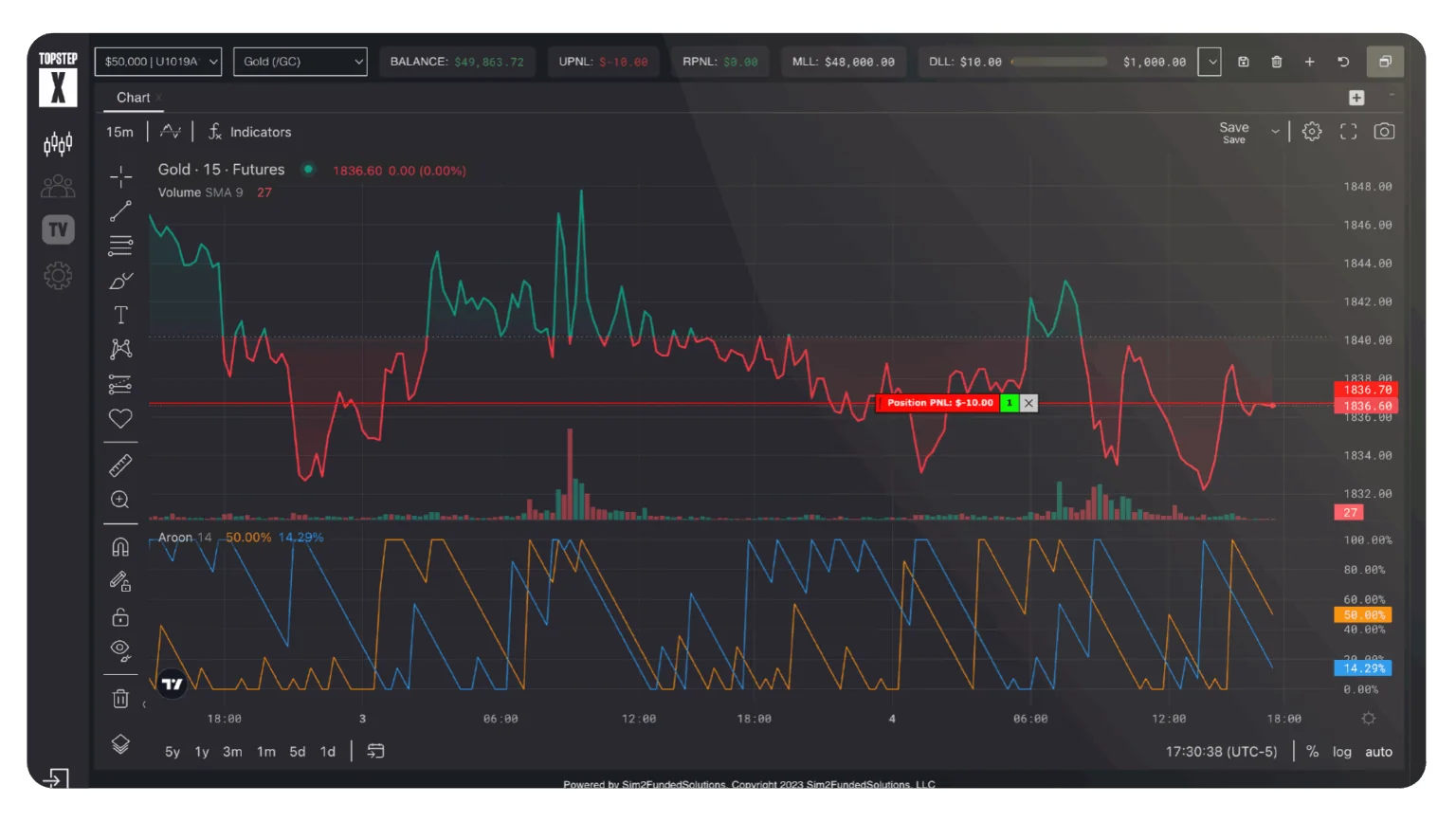Image resolution: width=1456 pixels, height=822 pixels.
Task: Select the crosshair cursor tool
Action: (120, 176)
